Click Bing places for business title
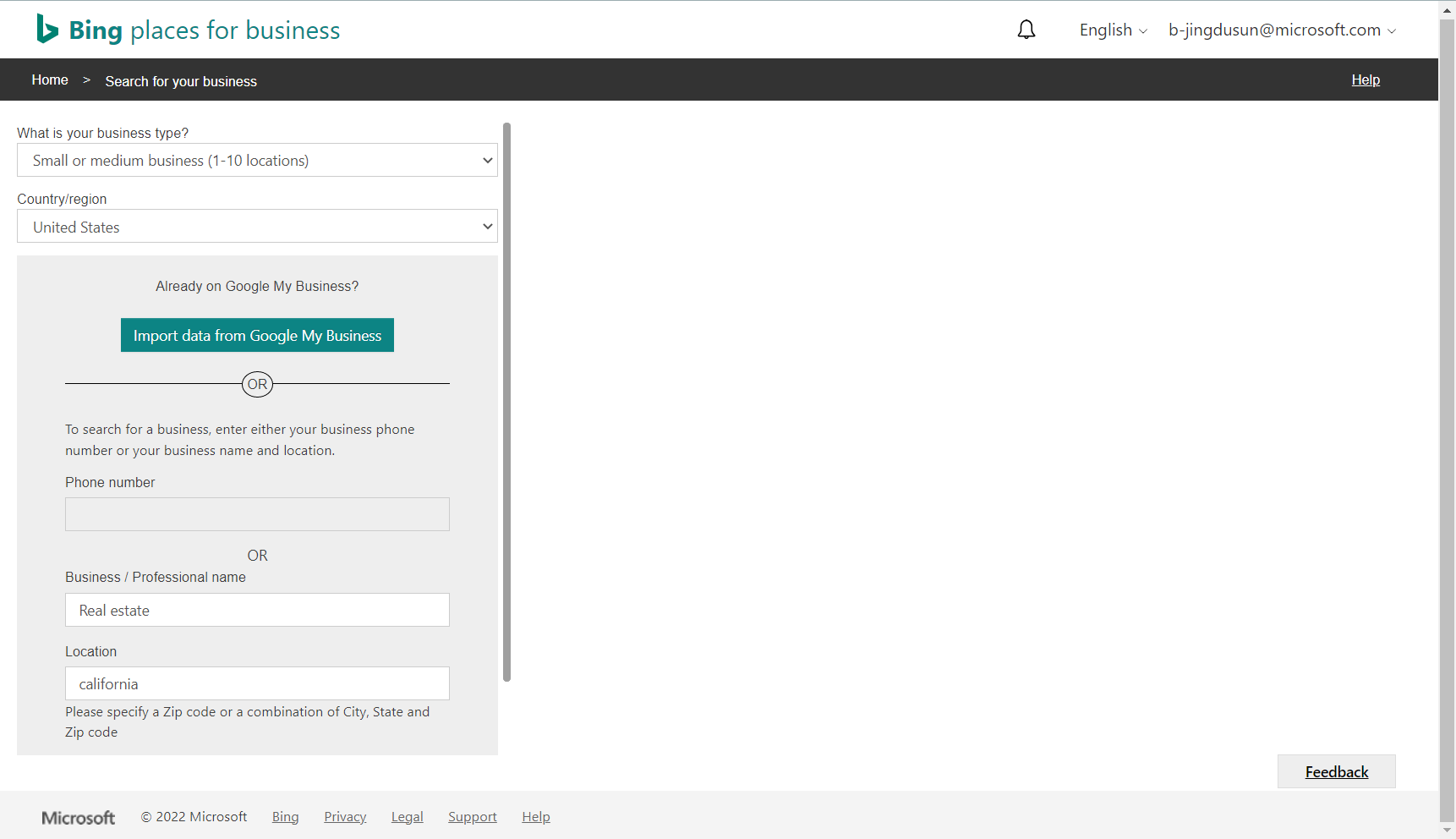Screen dimensions: 1456x839 tap(205, 30)
